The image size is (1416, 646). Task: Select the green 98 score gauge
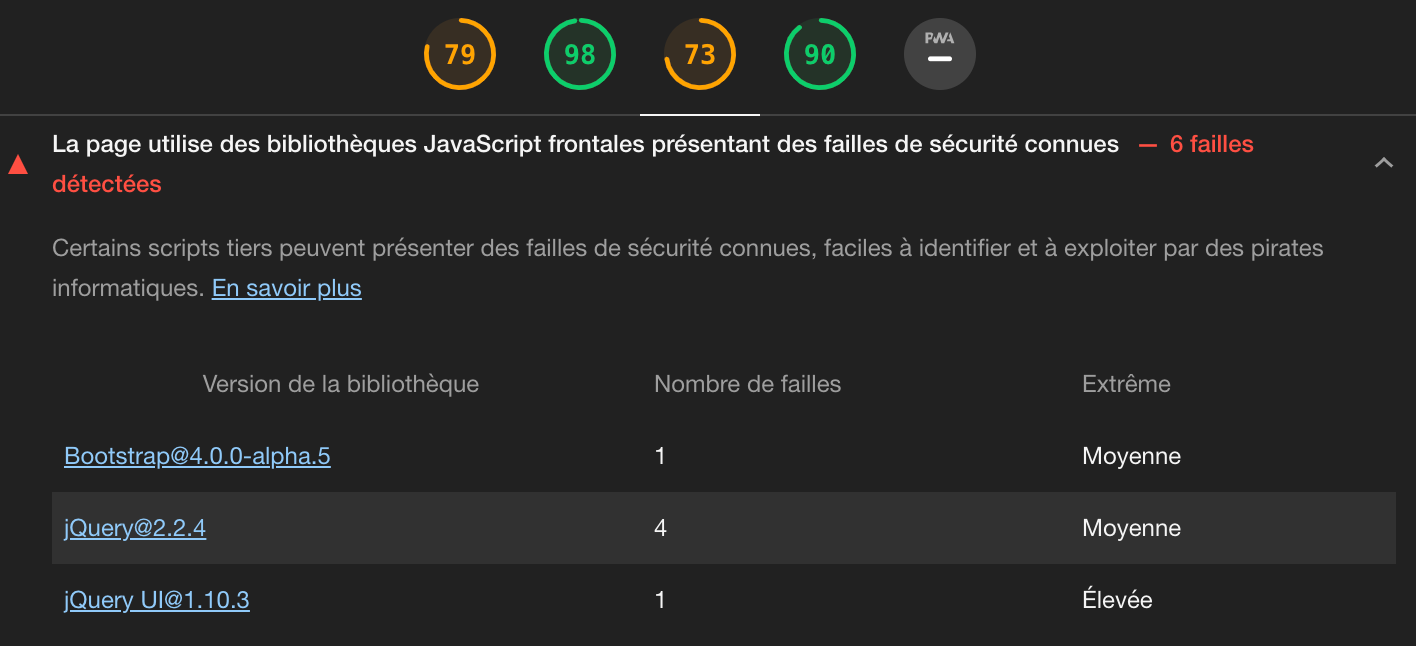click(x=580, y=54)
